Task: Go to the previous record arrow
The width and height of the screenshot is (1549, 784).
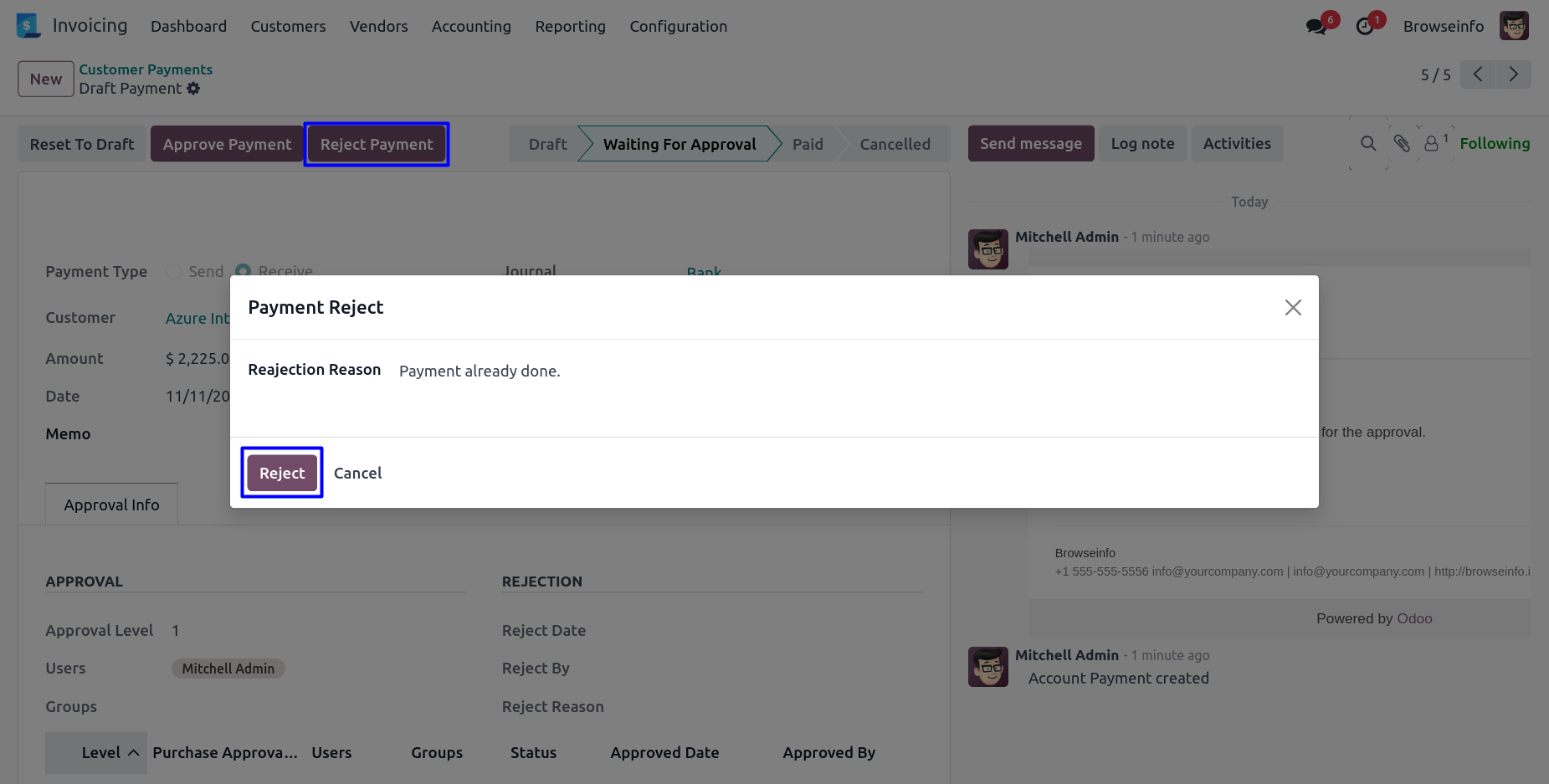Action: [x=1478, y=74]
